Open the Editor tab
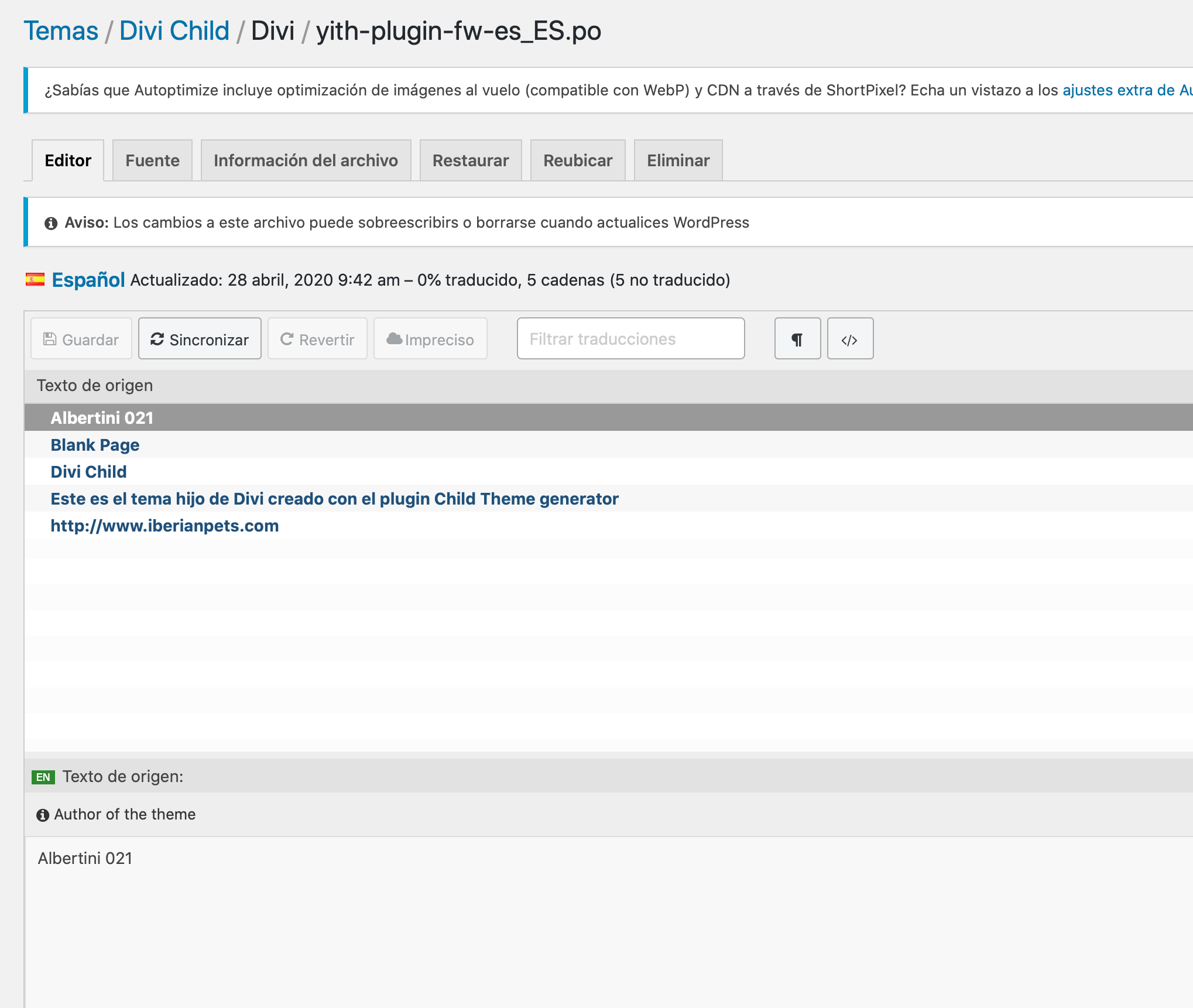The width and height of the screenshot is (1193, 1008). 68,160
